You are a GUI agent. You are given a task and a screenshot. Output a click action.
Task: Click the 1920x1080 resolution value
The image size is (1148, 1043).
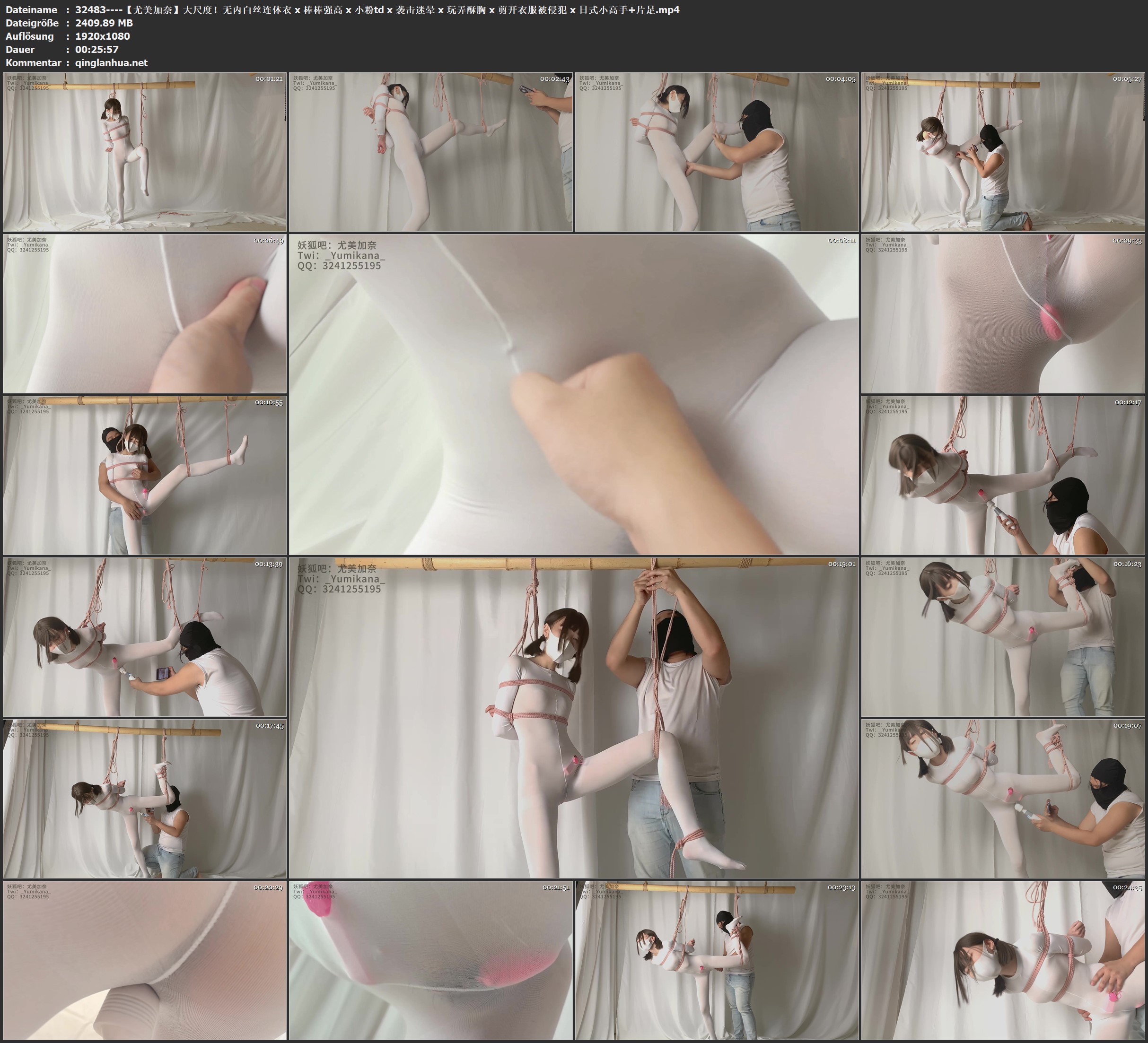(103, 36)
